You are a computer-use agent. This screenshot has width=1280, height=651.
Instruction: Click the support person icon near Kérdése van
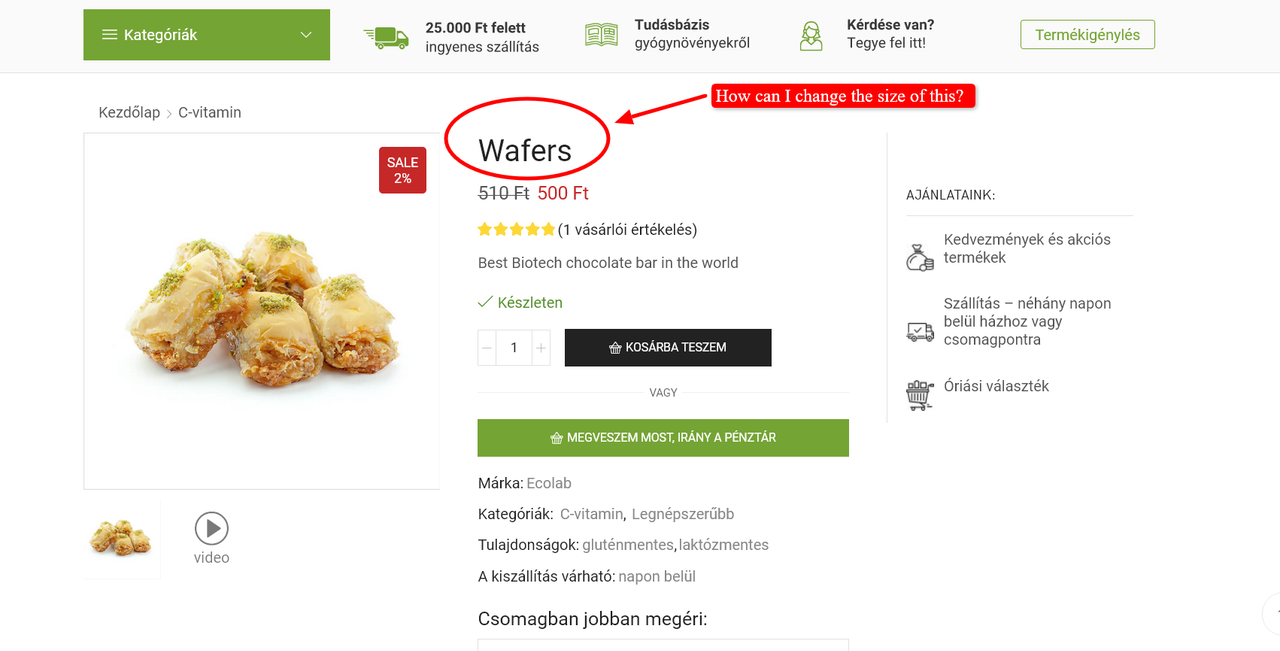click(x=811, y=36)
